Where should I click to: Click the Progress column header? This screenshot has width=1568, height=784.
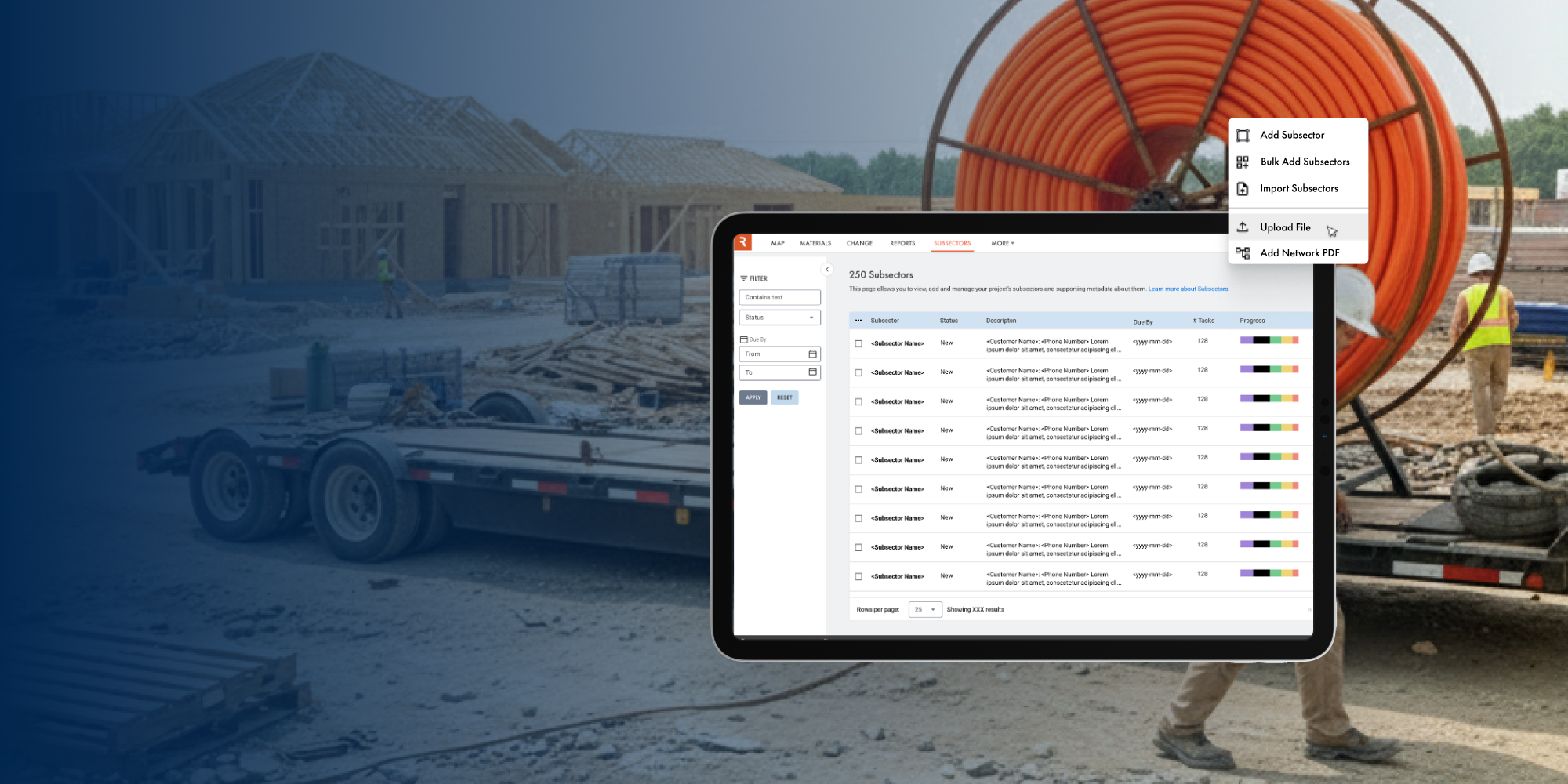[1252, 321]
